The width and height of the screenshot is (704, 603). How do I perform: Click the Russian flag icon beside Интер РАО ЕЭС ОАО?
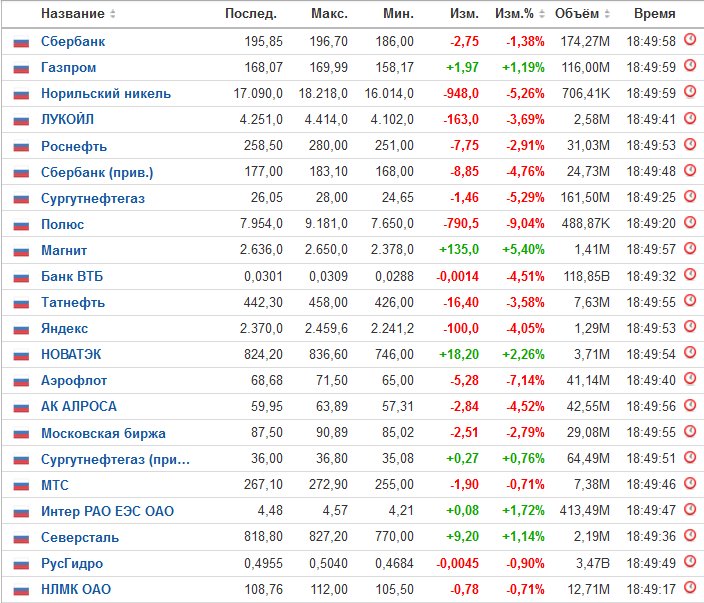(x=21, y=512)
